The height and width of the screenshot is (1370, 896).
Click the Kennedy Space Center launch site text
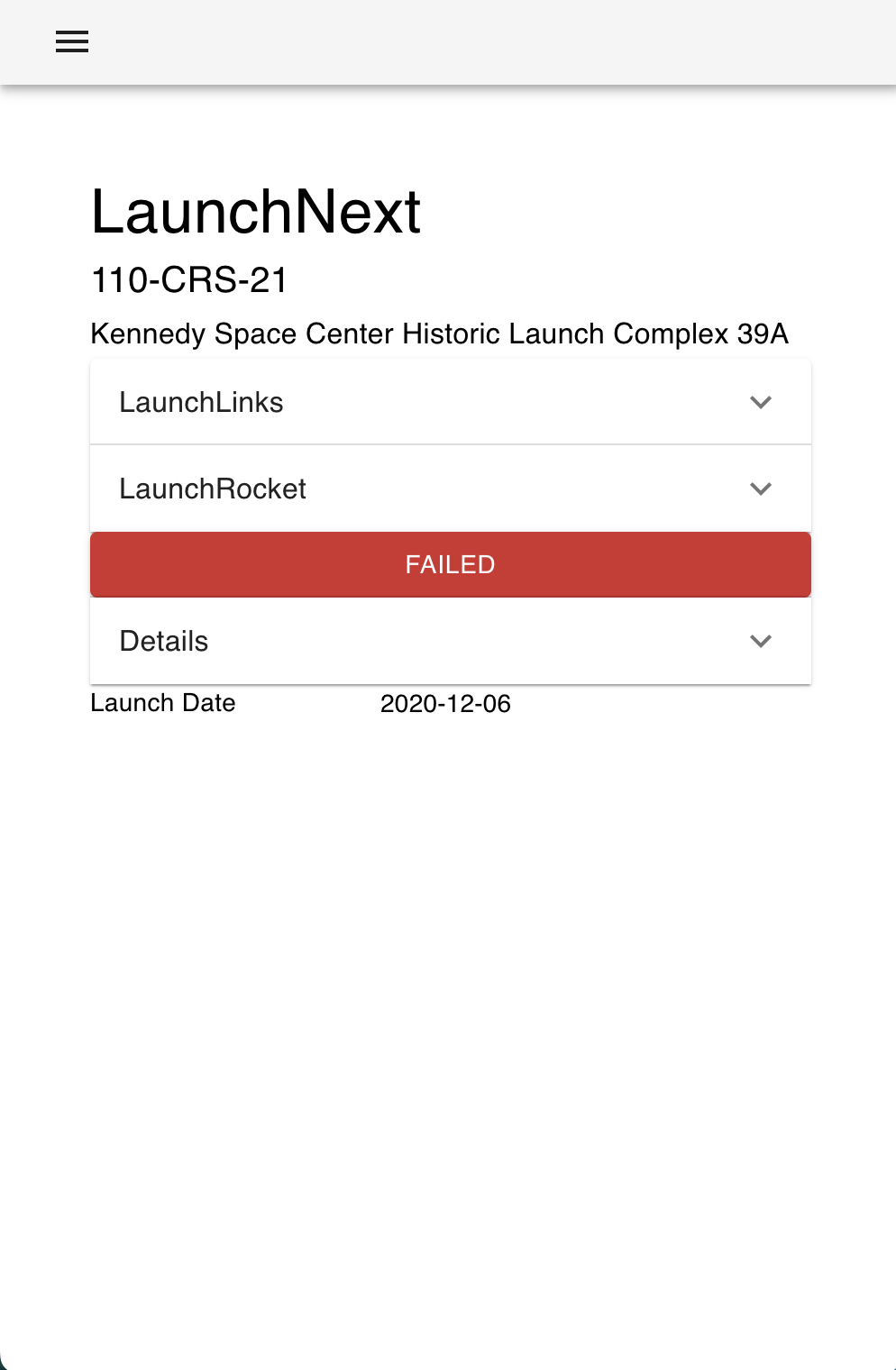[x=439, y=333]
